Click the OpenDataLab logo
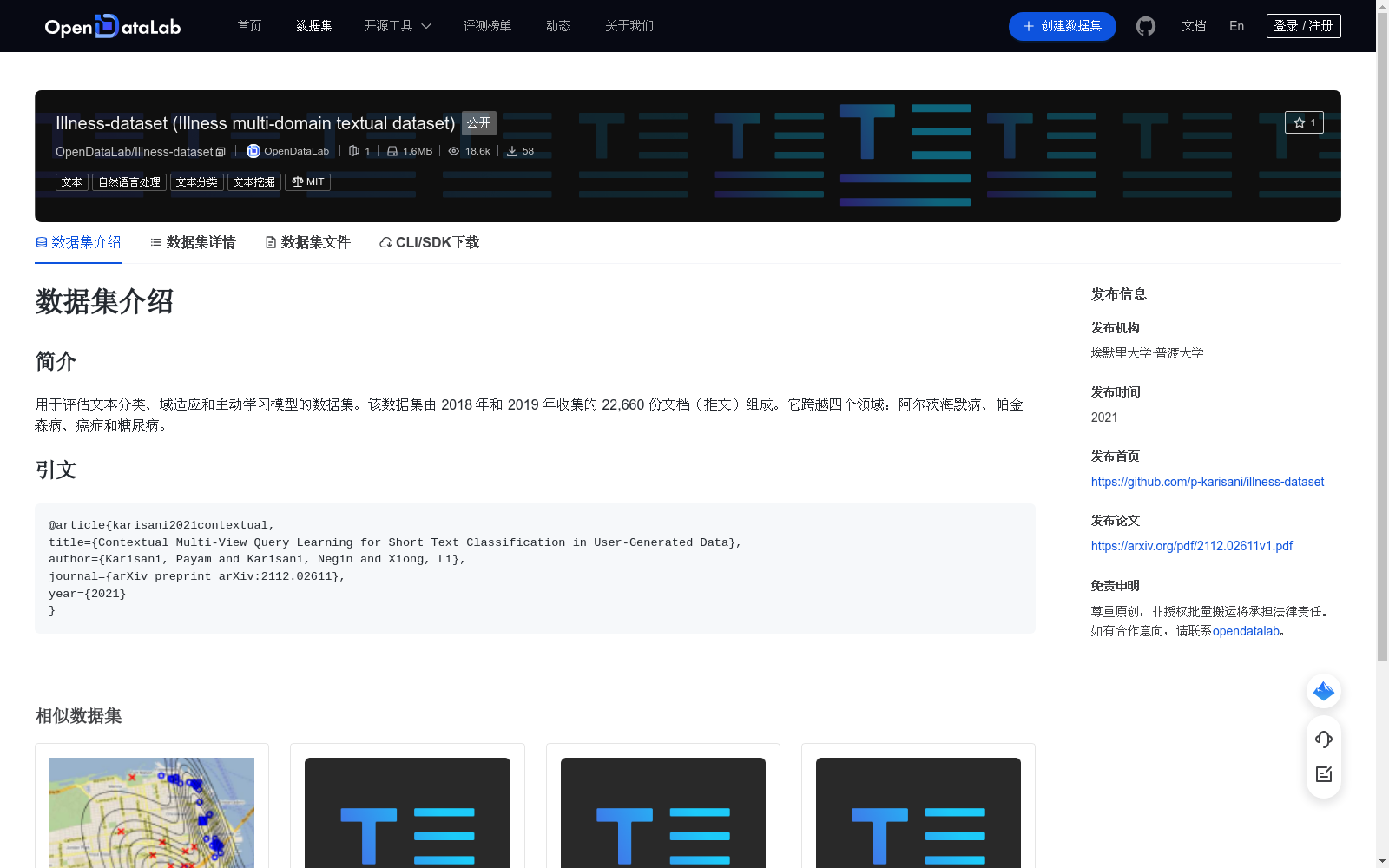Viewport: 1389px width, 868px height. click(113, 26)
